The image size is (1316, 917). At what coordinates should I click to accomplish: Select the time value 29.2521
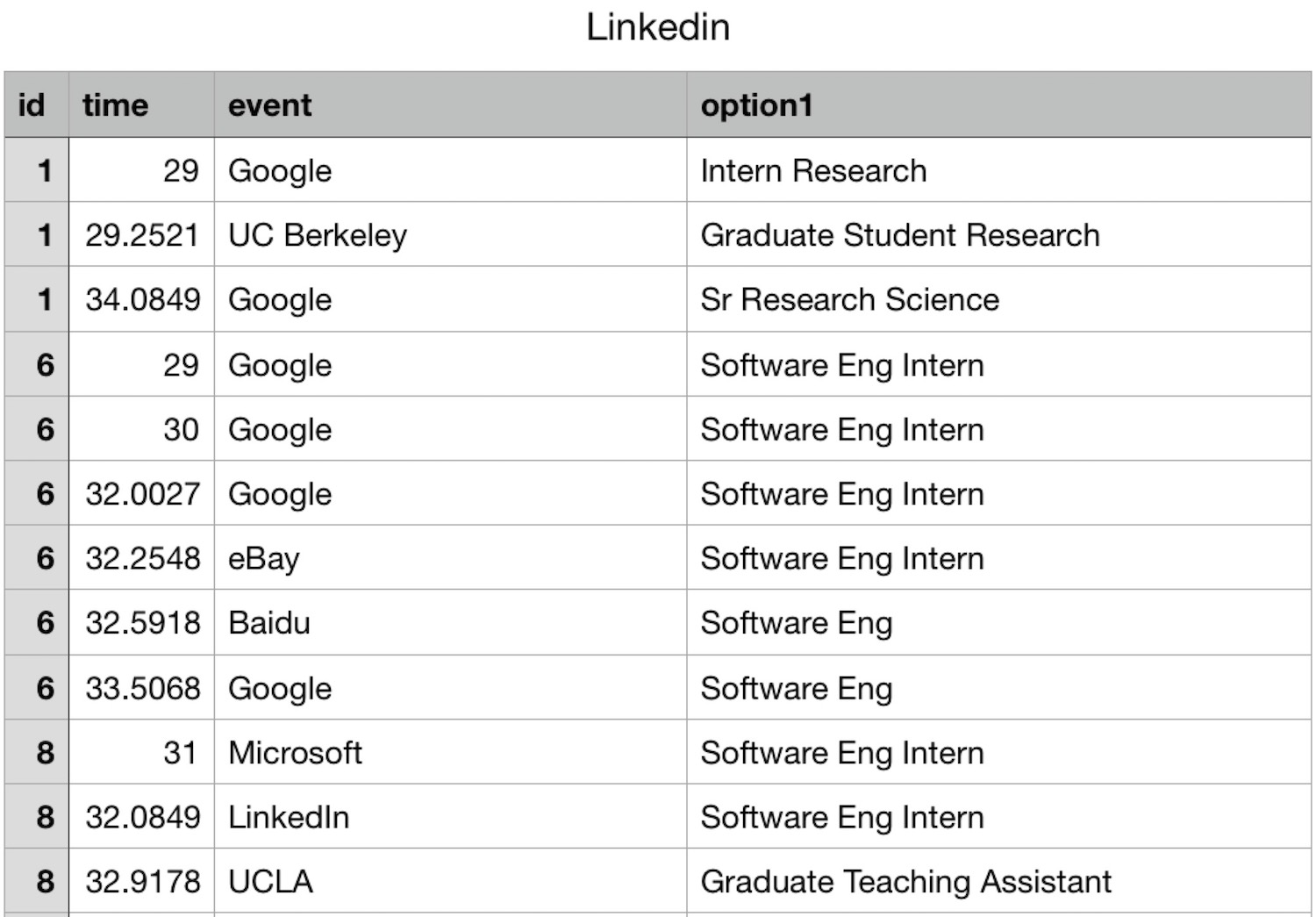pyautogui.click(x=142, y=235)
